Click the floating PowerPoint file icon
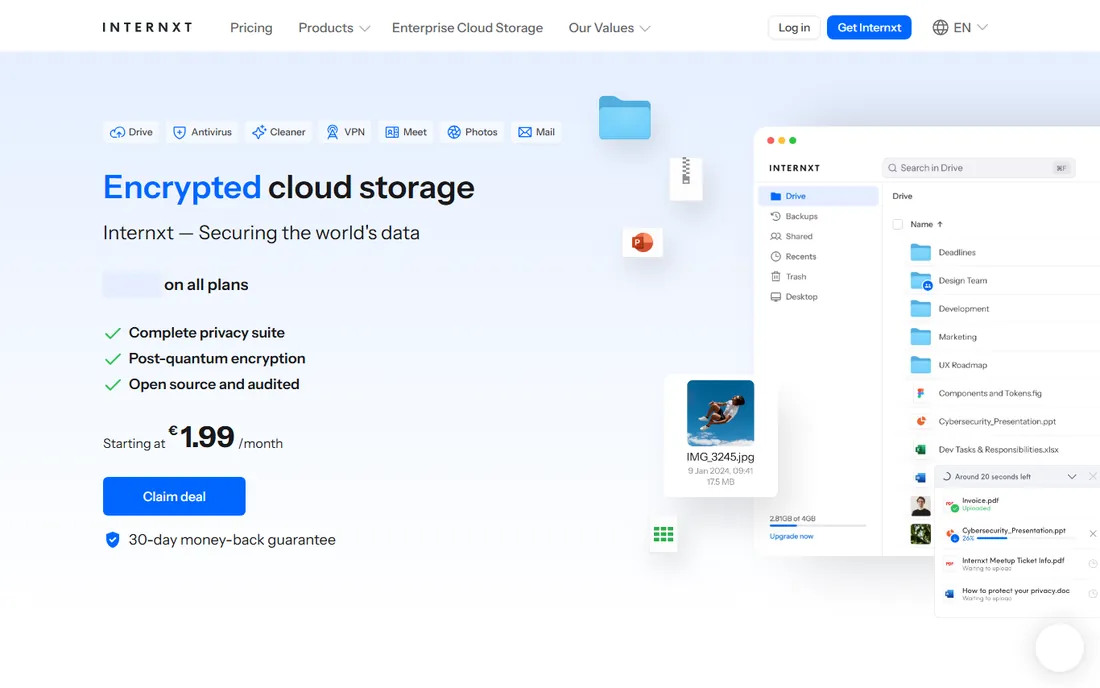The height and width of the screenshot is (688, 1100). 643,243
